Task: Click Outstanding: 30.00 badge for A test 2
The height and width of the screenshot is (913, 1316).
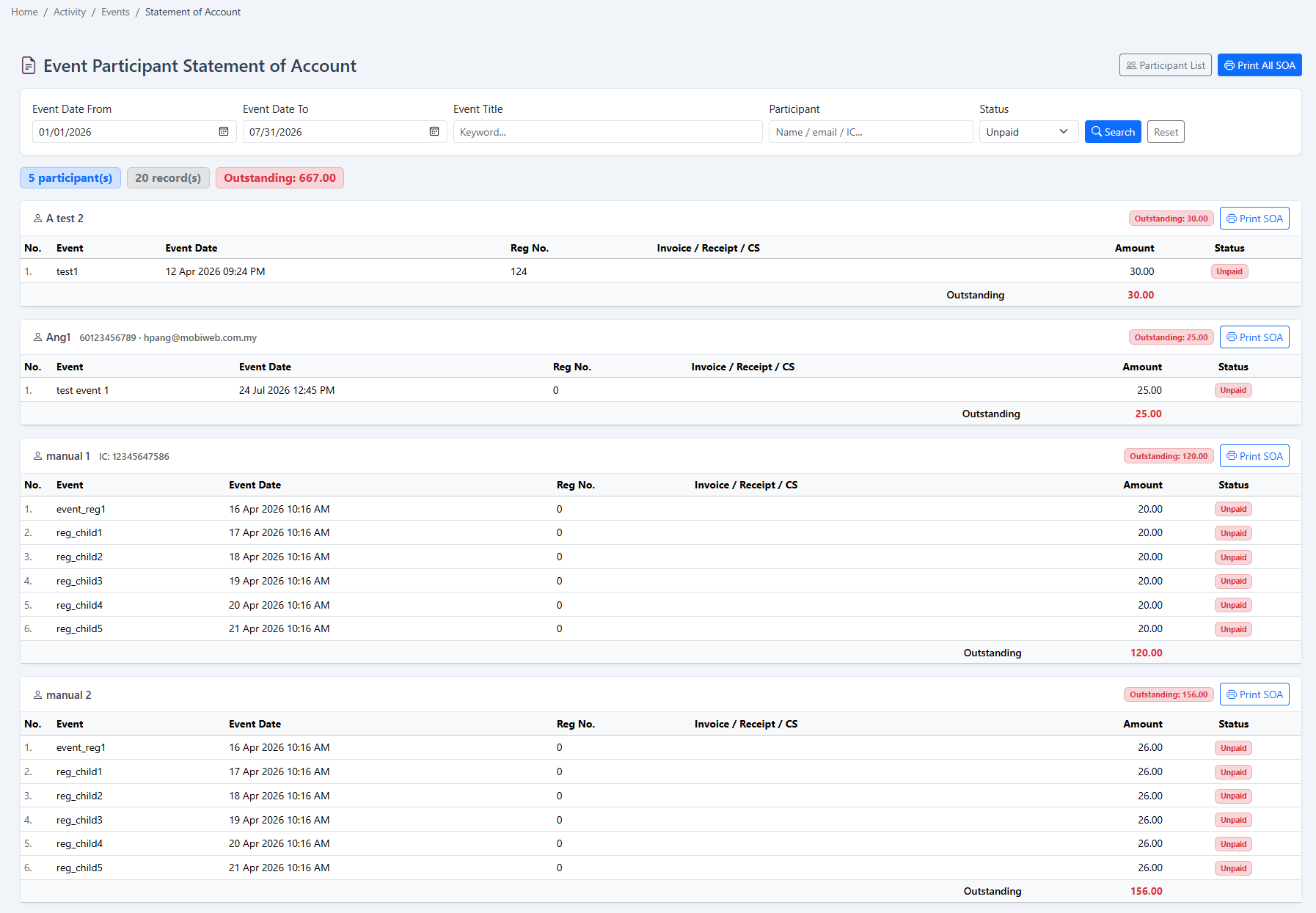Action: pos(1171,219)
